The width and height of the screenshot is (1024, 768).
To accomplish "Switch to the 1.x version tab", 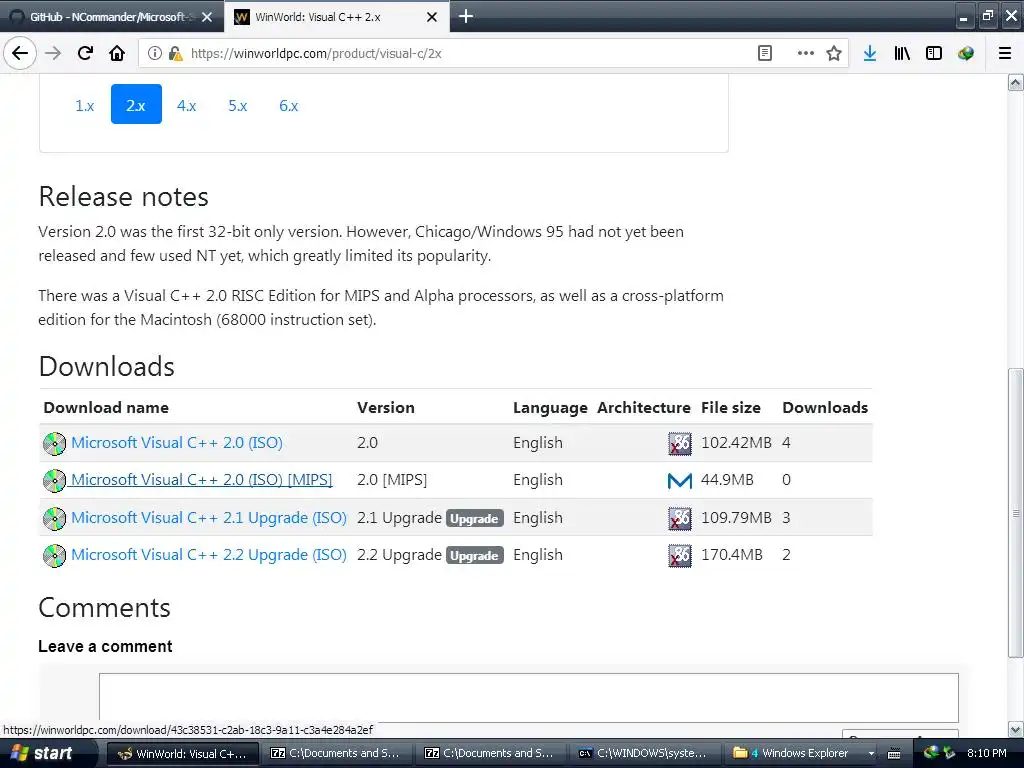I will pyautogui.click(x=85, y=105).
